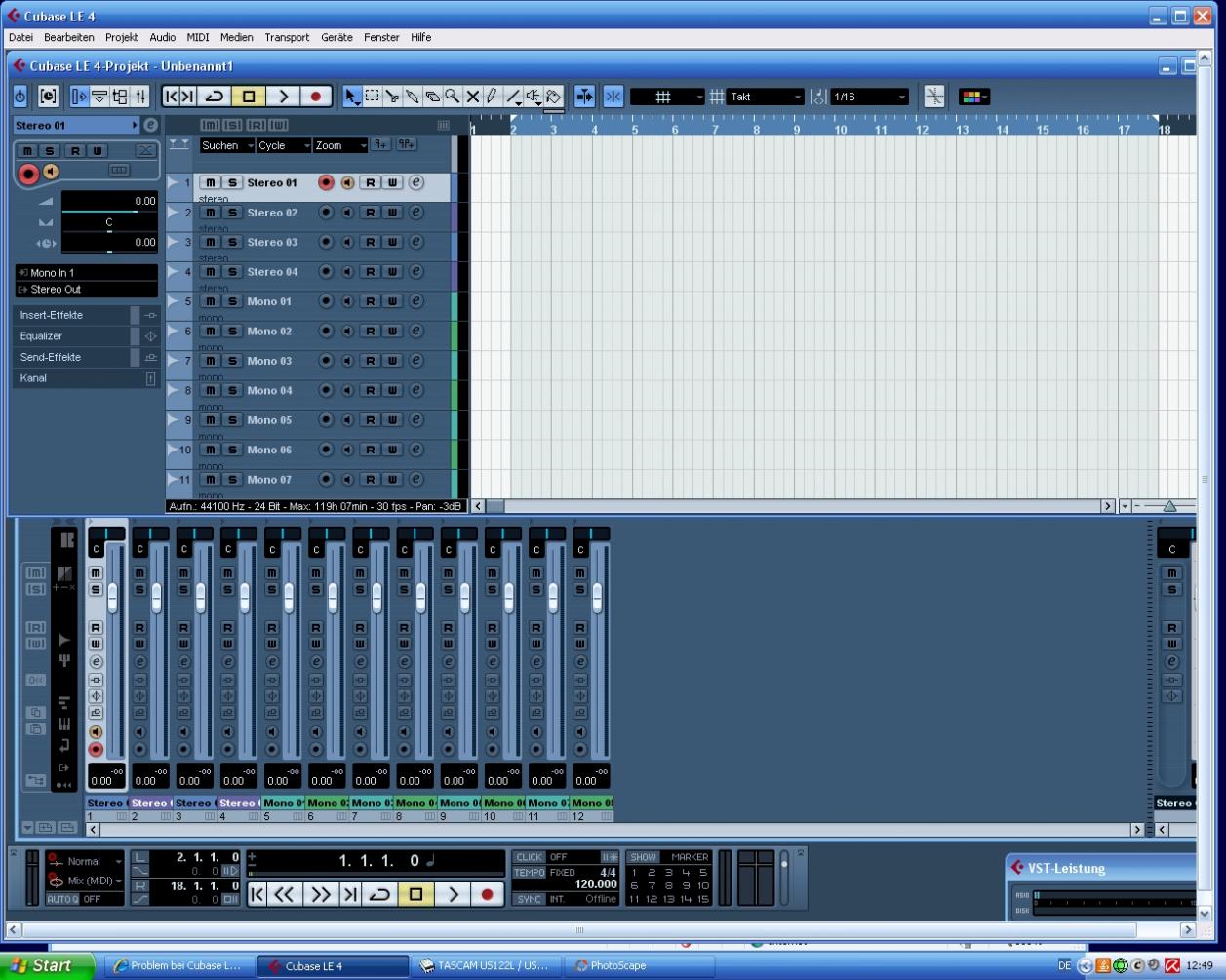Open edit channel settings for Stereo 02

click(x=416, y=213)
